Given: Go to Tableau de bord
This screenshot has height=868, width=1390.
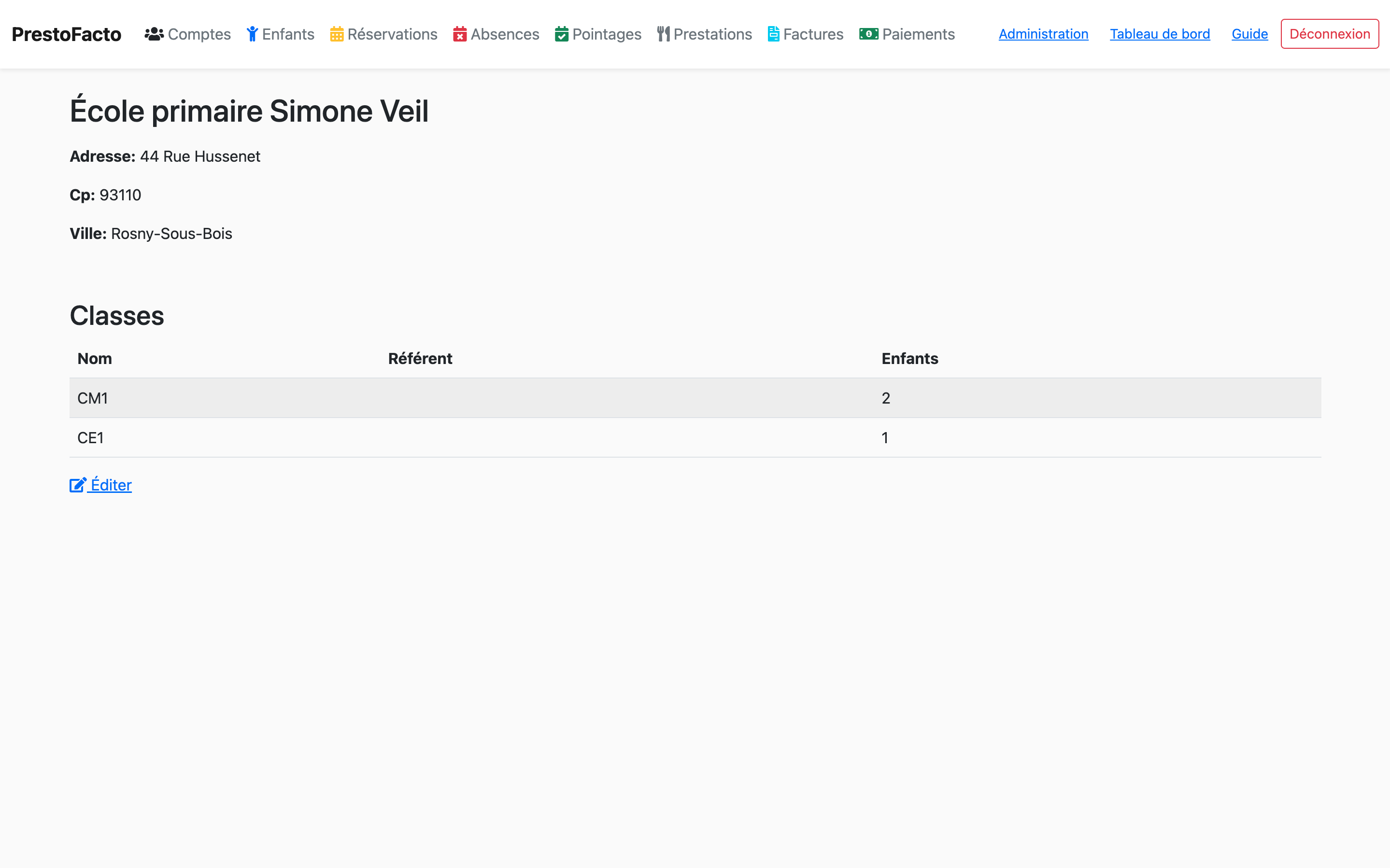Looking at the screenshot, I should (1159, 34).
